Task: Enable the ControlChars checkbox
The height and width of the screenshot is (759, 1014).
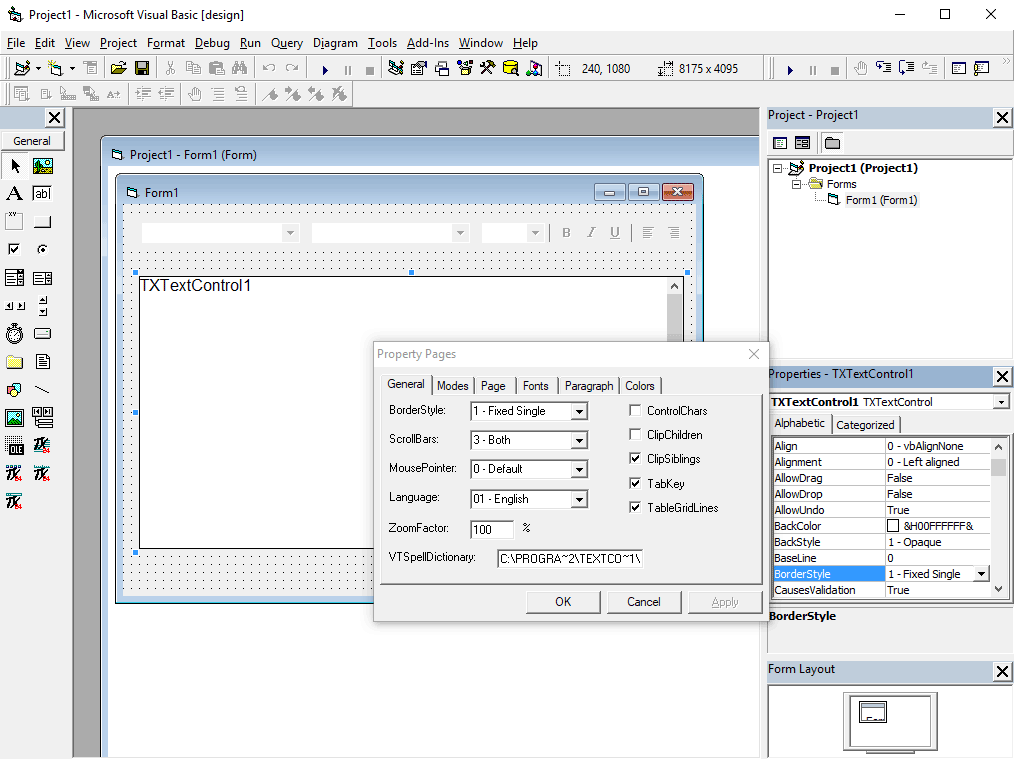Action: 635,410
